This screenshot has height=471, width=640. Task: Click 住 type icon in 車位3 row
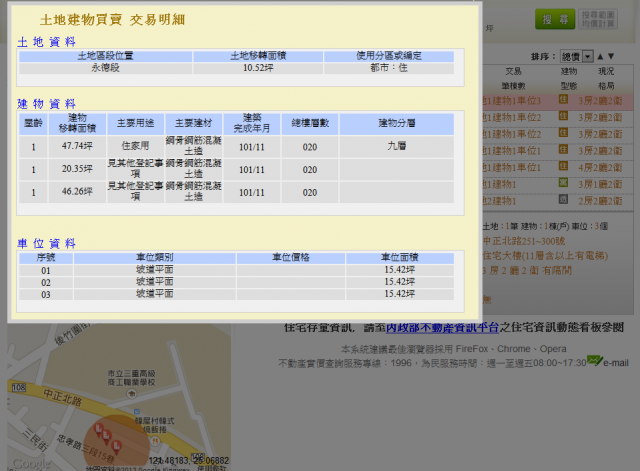pyautogui.click(x=563, y=99)
